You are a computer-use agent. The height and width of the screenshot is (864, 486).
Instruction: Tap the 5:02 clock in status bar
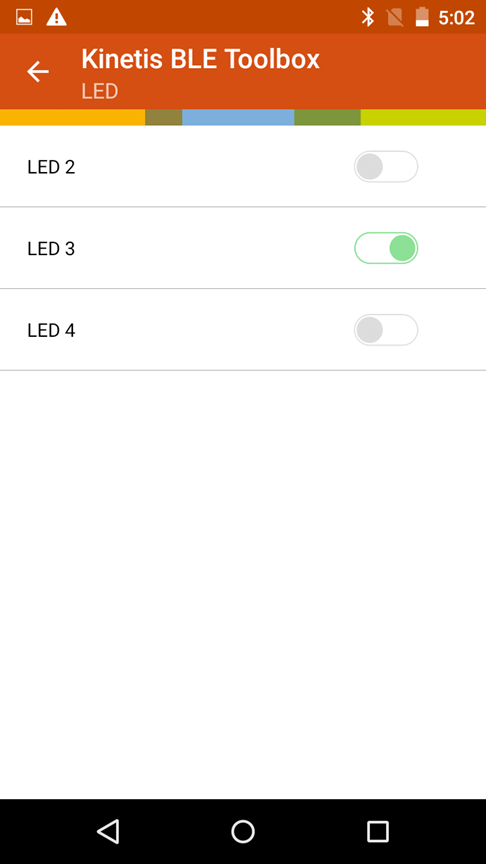click(x=456, y=18)
